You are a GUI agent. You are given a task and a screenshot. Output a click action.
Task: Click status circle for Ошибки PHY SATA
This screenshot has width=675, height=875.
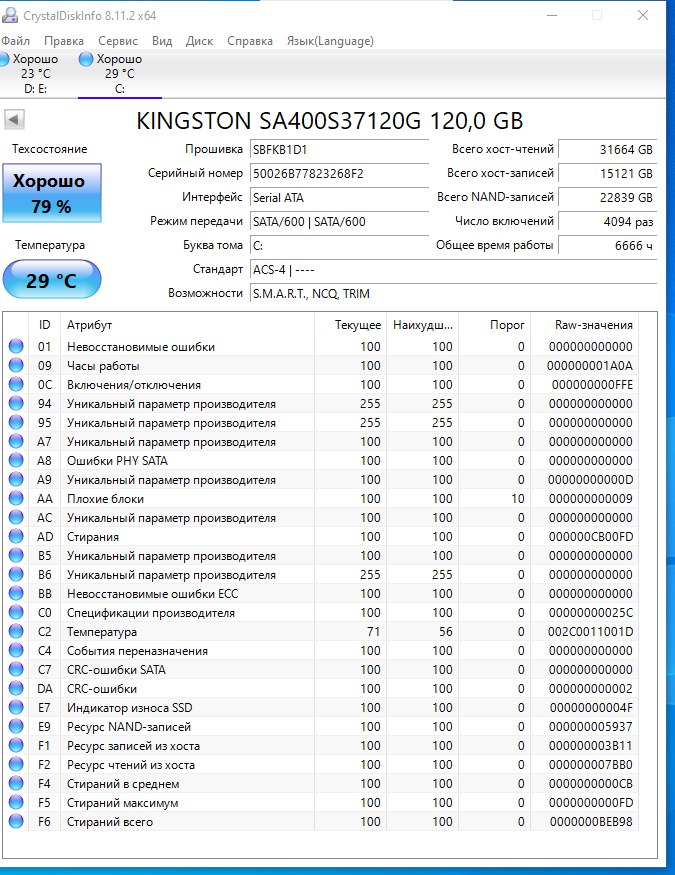click(x=16, y=460)
